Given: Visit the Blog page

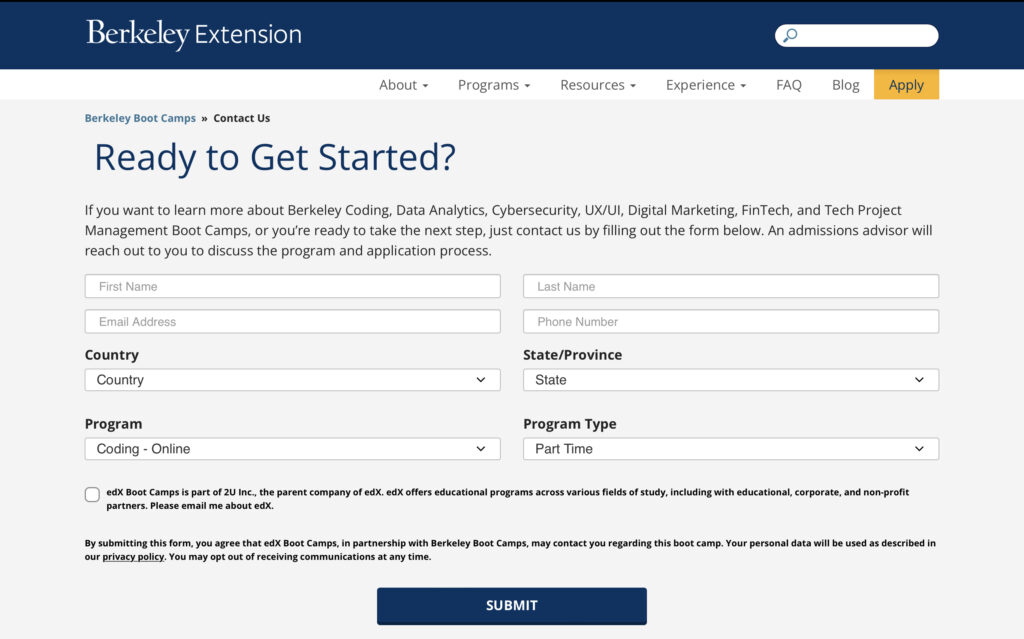Looking at the screenshot, I should (845, 85).
